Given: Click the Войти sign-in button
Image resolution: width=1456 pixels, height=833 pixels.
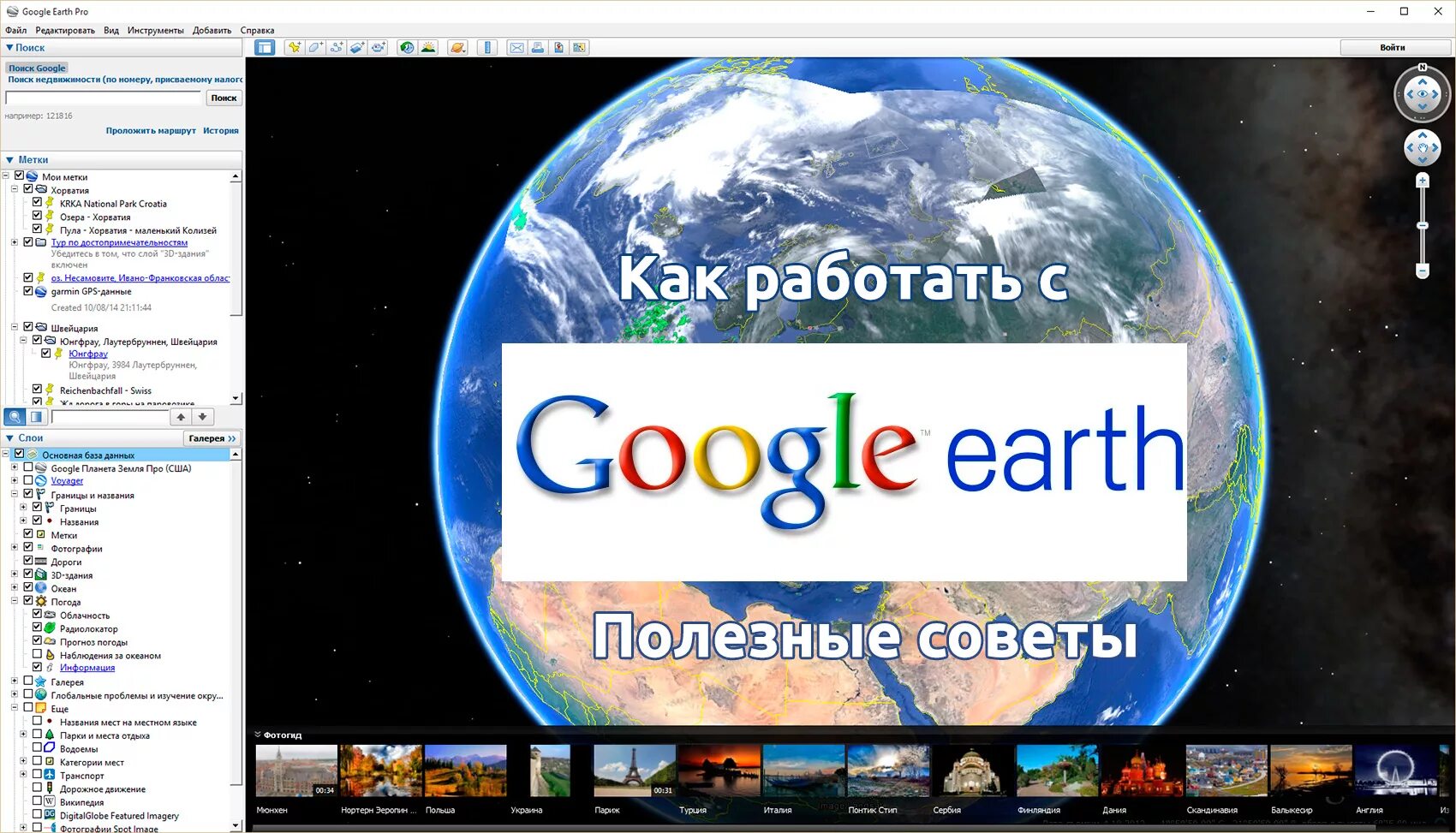Looking at the screenshot, I should point(1393,47).
